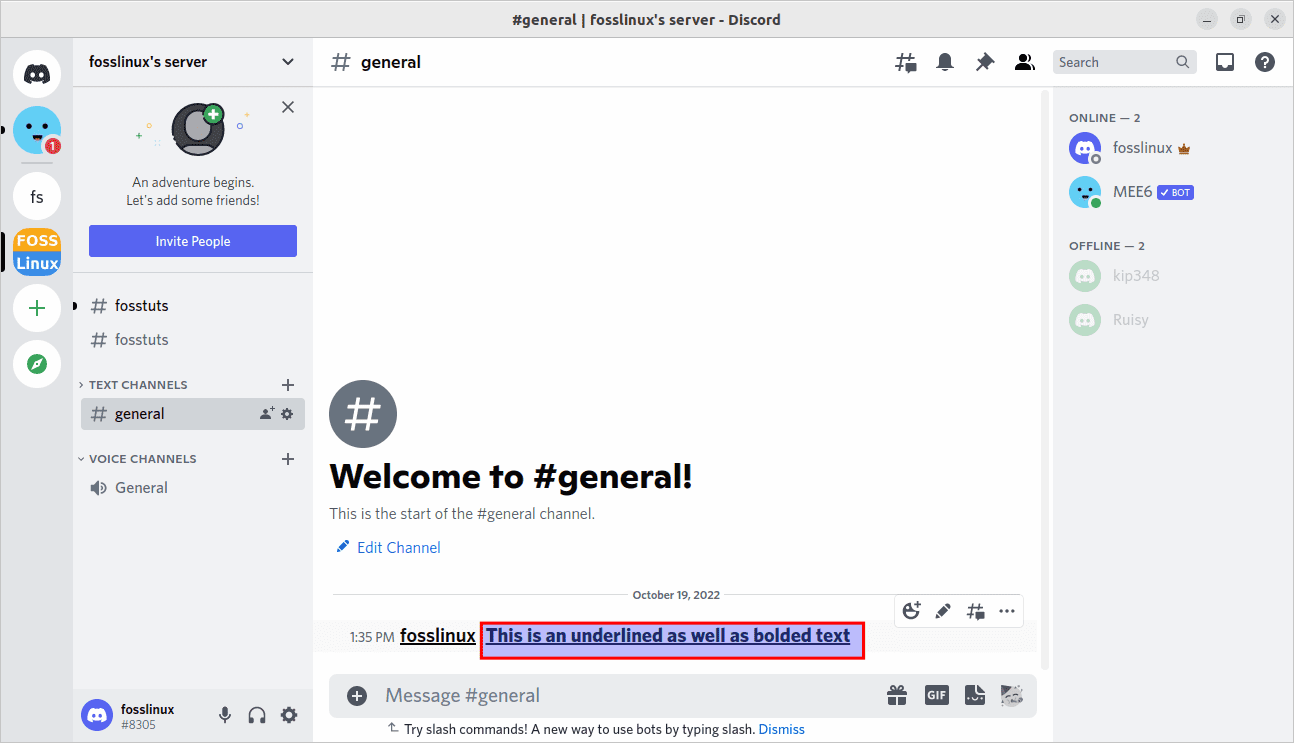Open User Settings gear icon
The image size is (1294, 743).
click(289, 715)
